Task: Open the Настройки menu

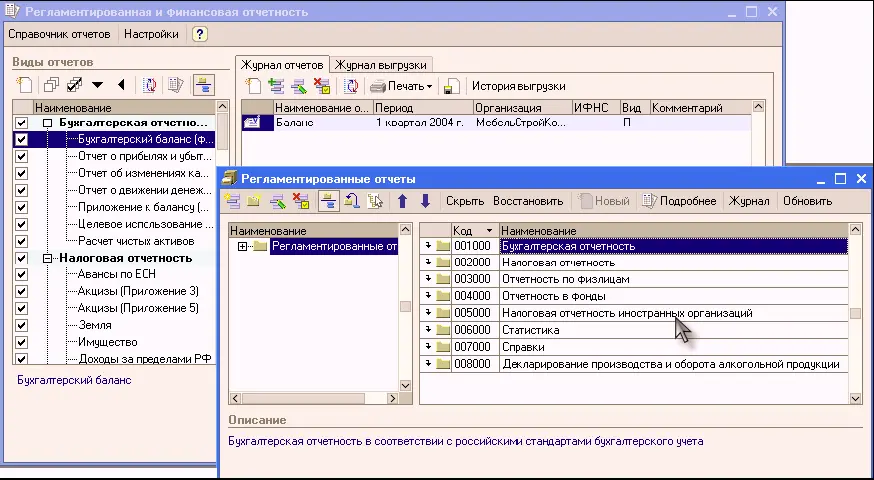Action: [151, 34]
